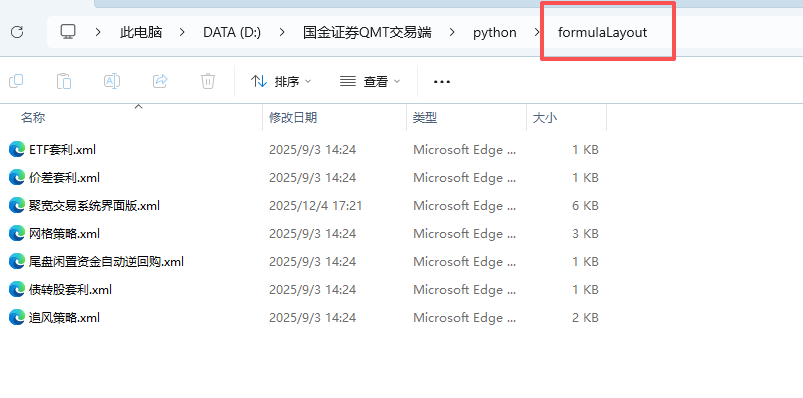Click the Edge icon of 尾盘闲置资金自动逆回购.xml
The image size is (803, 398).
(17, 262)
